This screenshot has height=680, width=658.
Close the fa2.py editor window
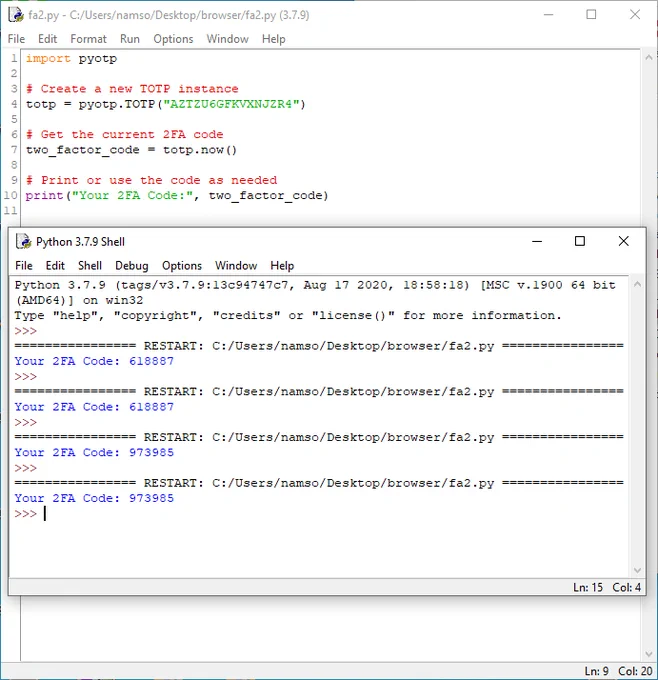pos(635,14)
